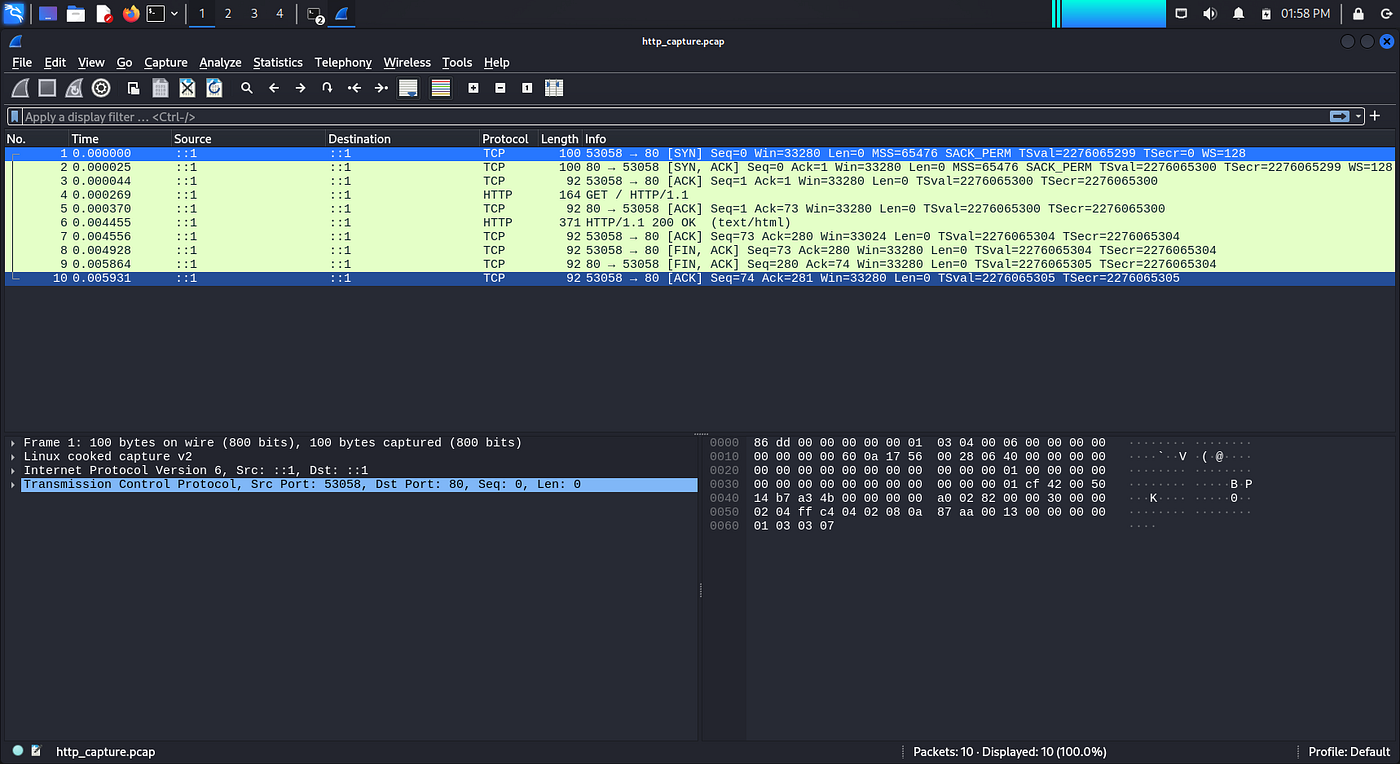Open Kali applications menu dragon icon
Image resolution: width=1400 pixels, height=764 pixels.
(x=15, y=14)
